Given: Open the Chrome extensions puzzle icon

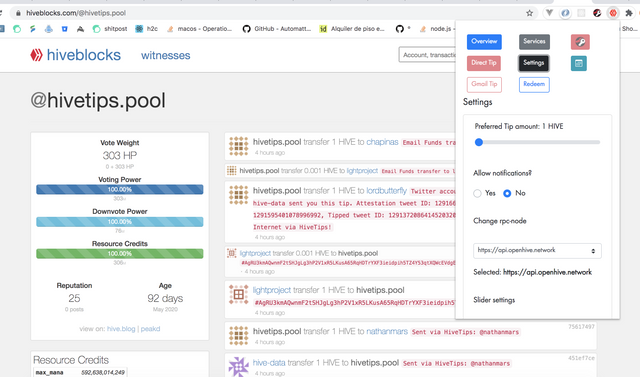Looking at the screenshot, I should pyautogui.click(x=629, y=13).
